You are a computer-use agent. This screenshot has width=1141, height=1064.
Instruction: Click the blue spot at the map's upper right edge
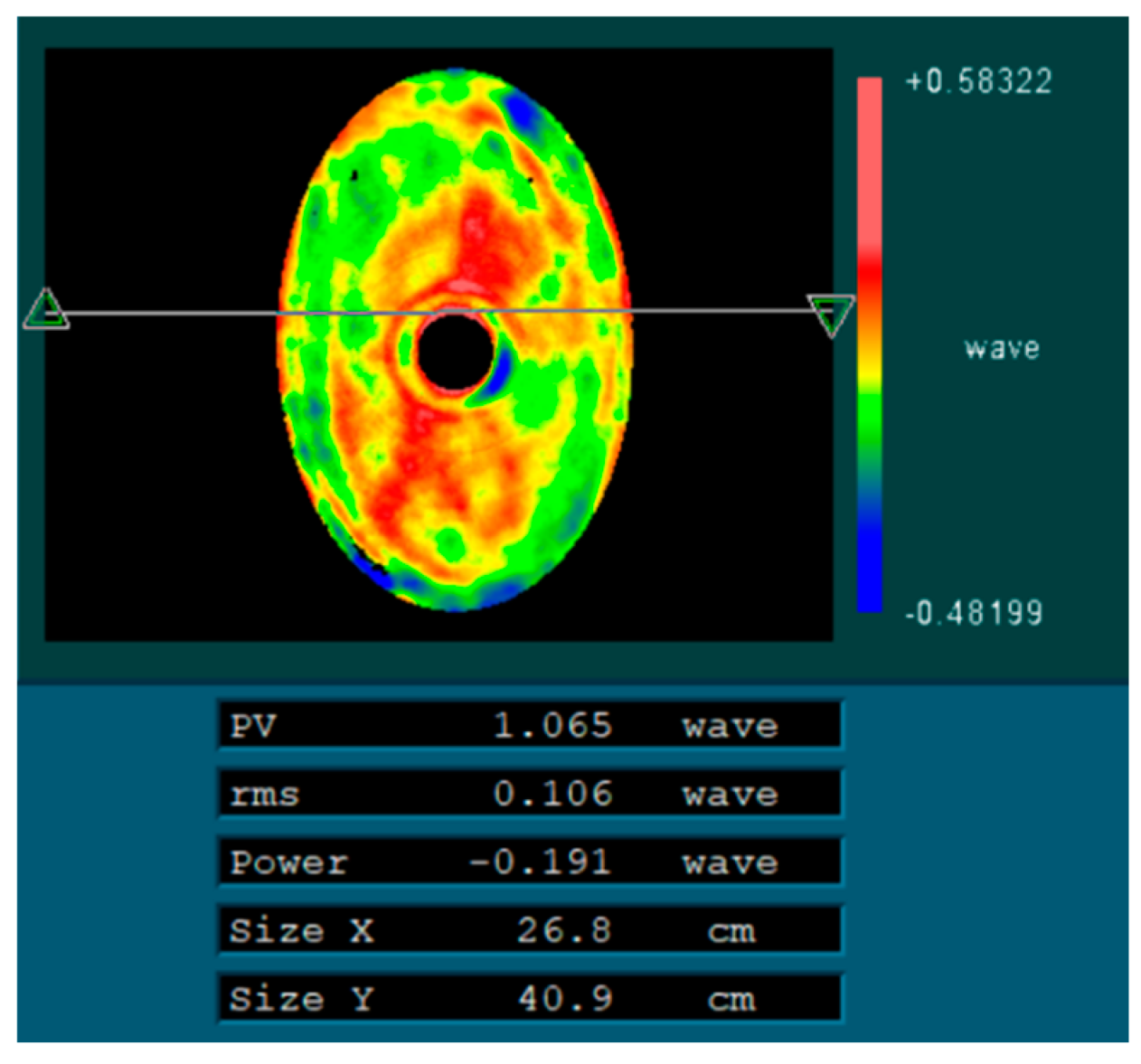tap(522, 110)
